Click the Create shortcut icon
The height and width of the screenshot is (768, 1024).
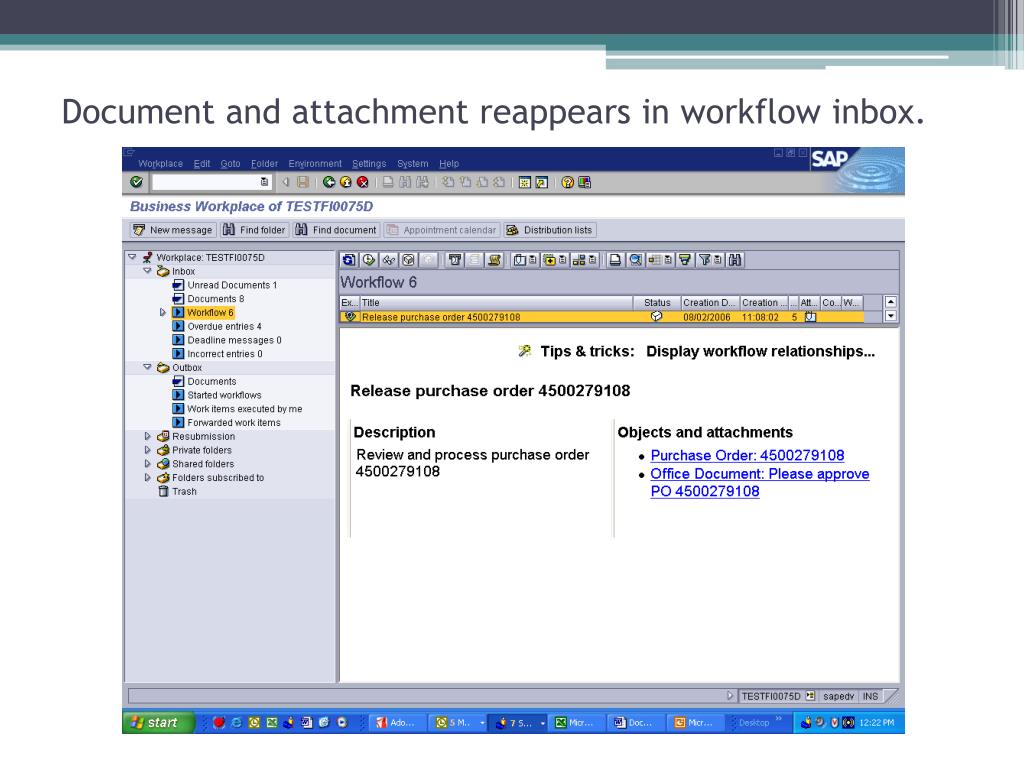(541, 182)
